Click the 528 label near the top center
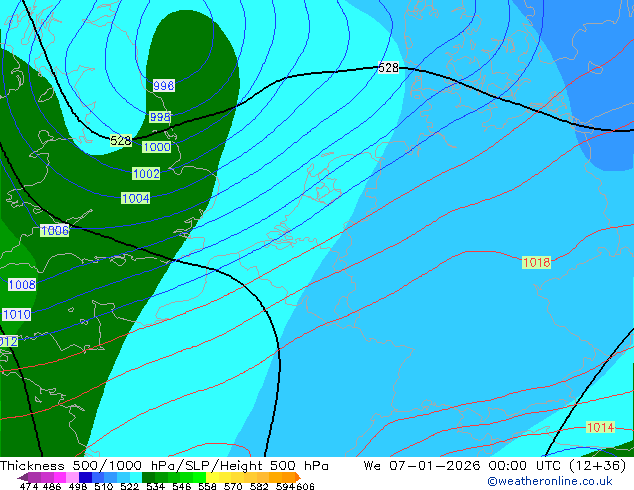 (x=388, y=68)
